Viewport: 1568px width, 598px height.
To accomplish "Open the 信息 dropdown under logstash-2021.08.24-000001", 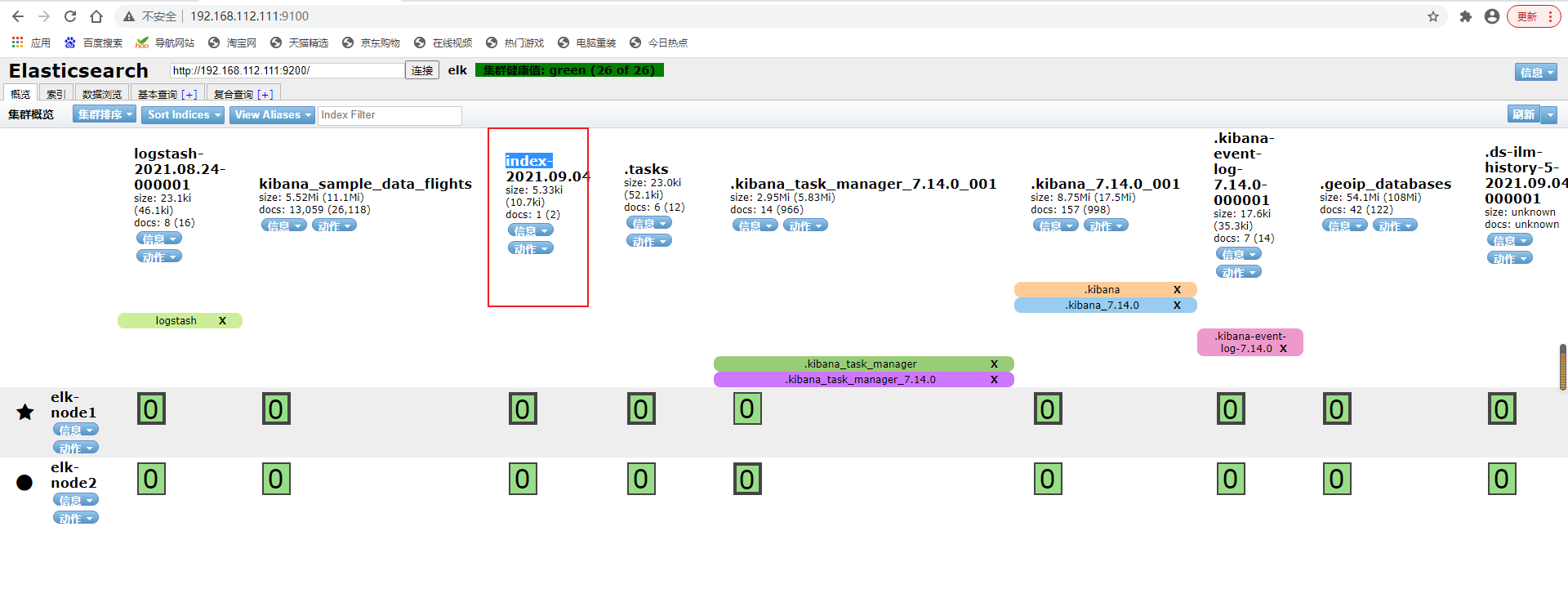I will point(159,239).
